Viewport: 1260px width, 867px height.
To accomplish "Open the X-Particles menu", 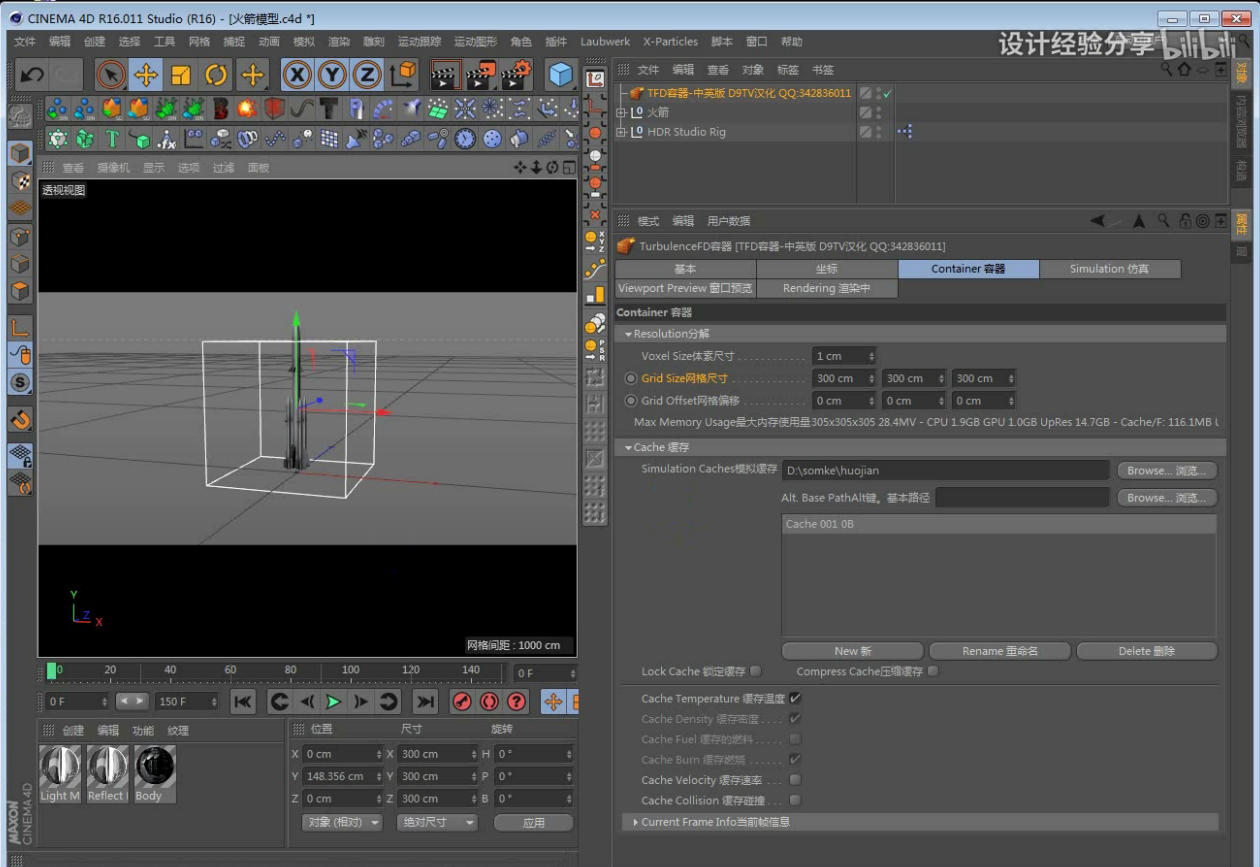I will [x=670, y=41].
